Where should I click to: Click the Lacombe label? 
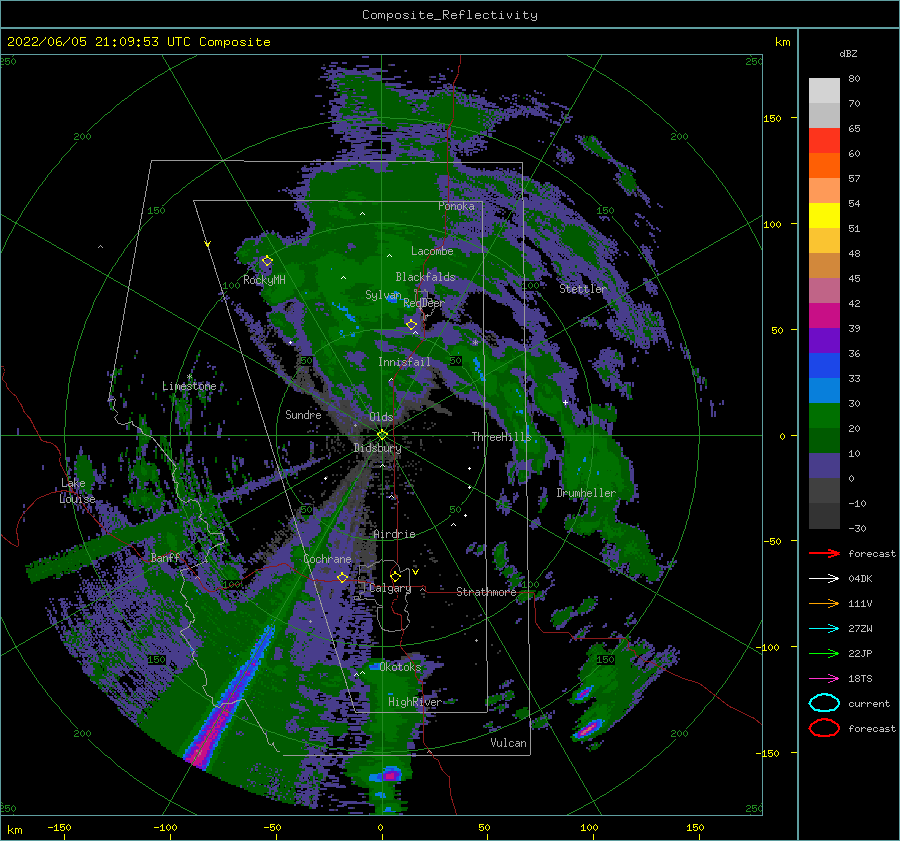pos(432,251)
